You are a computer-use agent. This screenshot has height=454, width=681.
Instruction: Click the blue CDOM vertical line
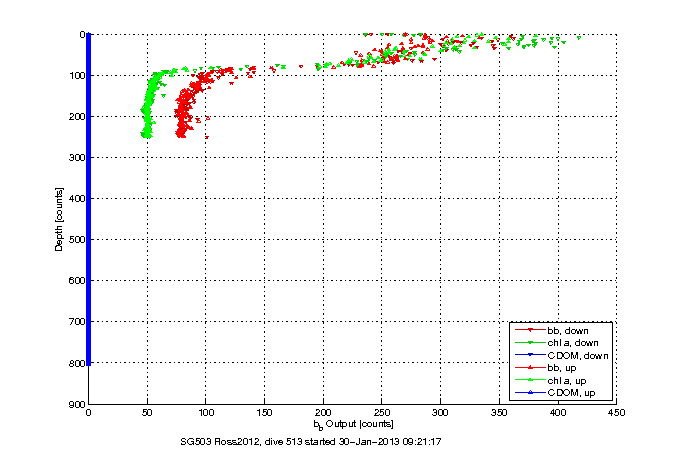pyautogui.click(x=89, y=199)
